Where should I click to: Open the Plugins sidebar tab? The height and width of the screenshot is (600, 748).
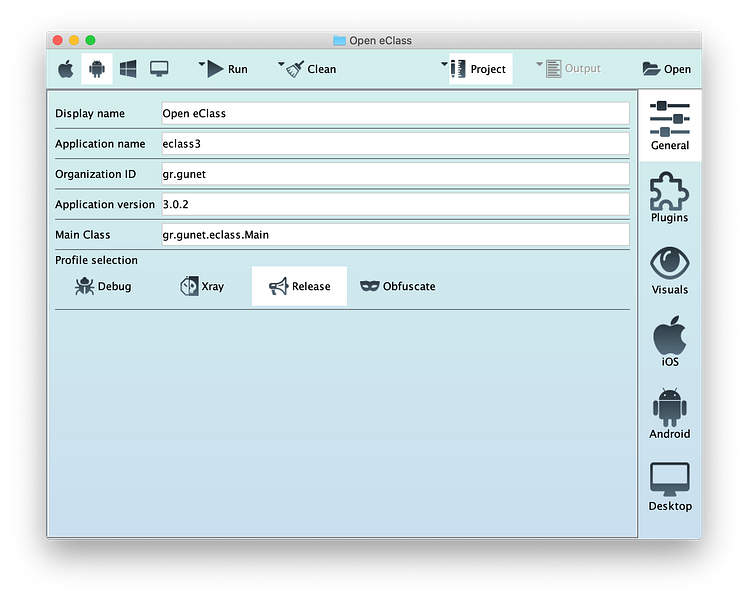(x=670, y=197)
